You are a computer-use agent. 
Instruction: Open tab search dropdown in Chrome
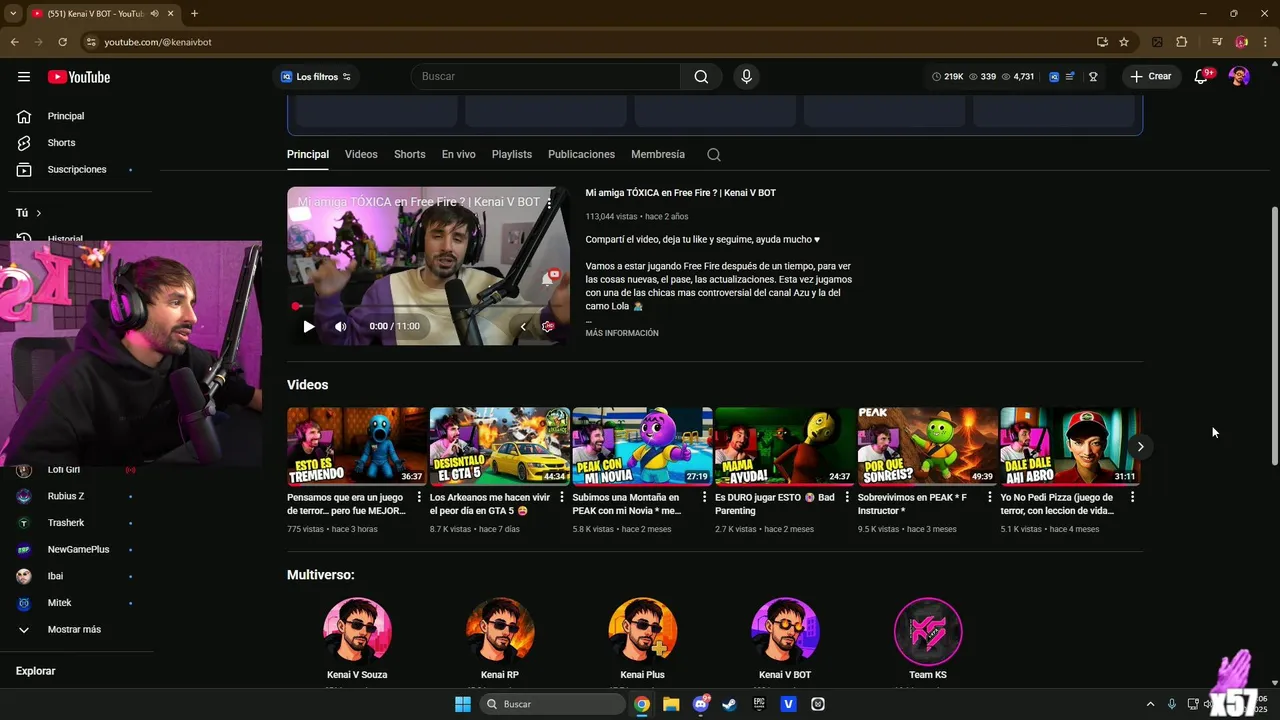13,13
